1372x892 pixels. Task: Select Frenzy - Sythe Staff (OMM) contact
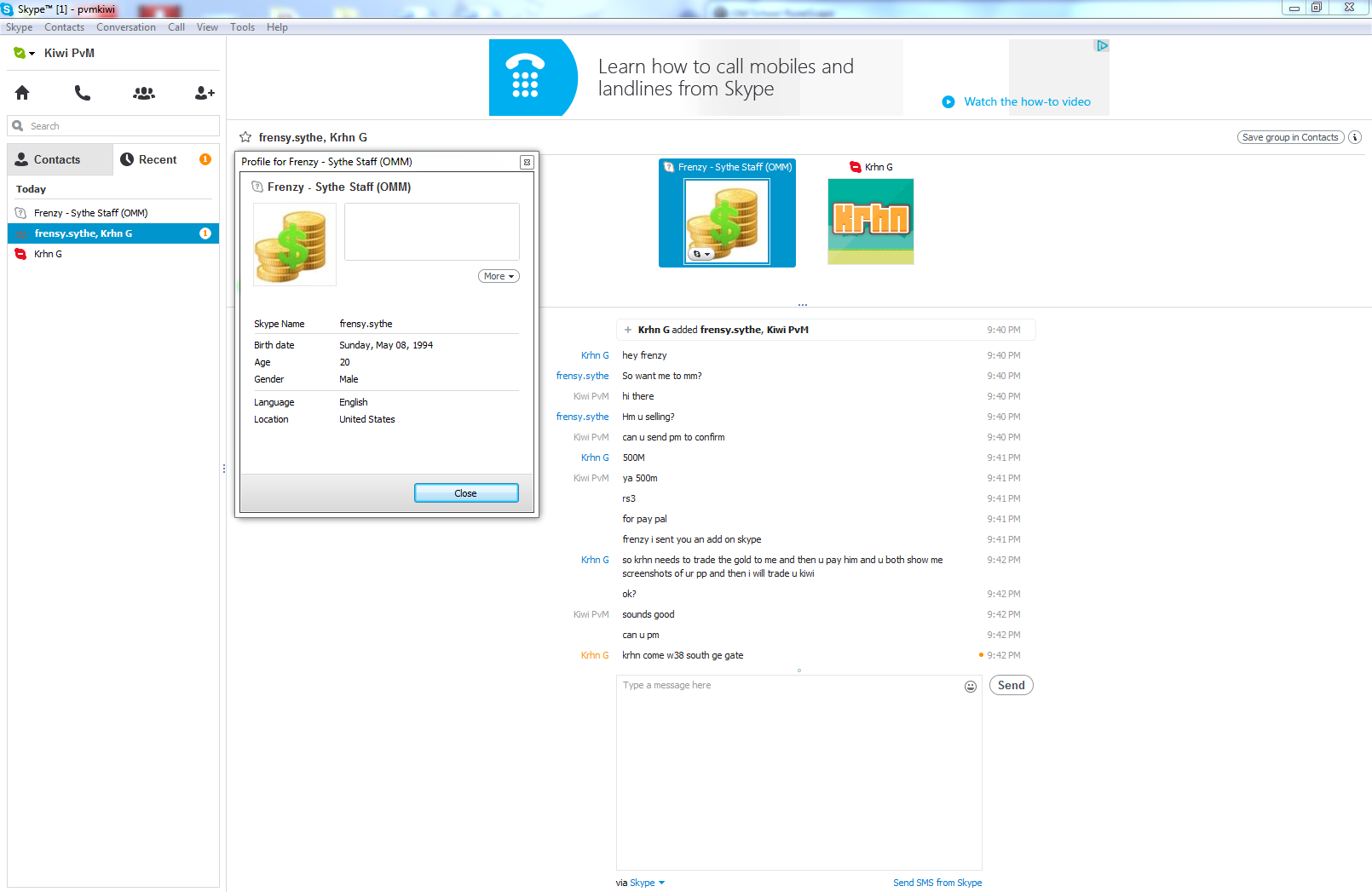(x=113, y=213)
